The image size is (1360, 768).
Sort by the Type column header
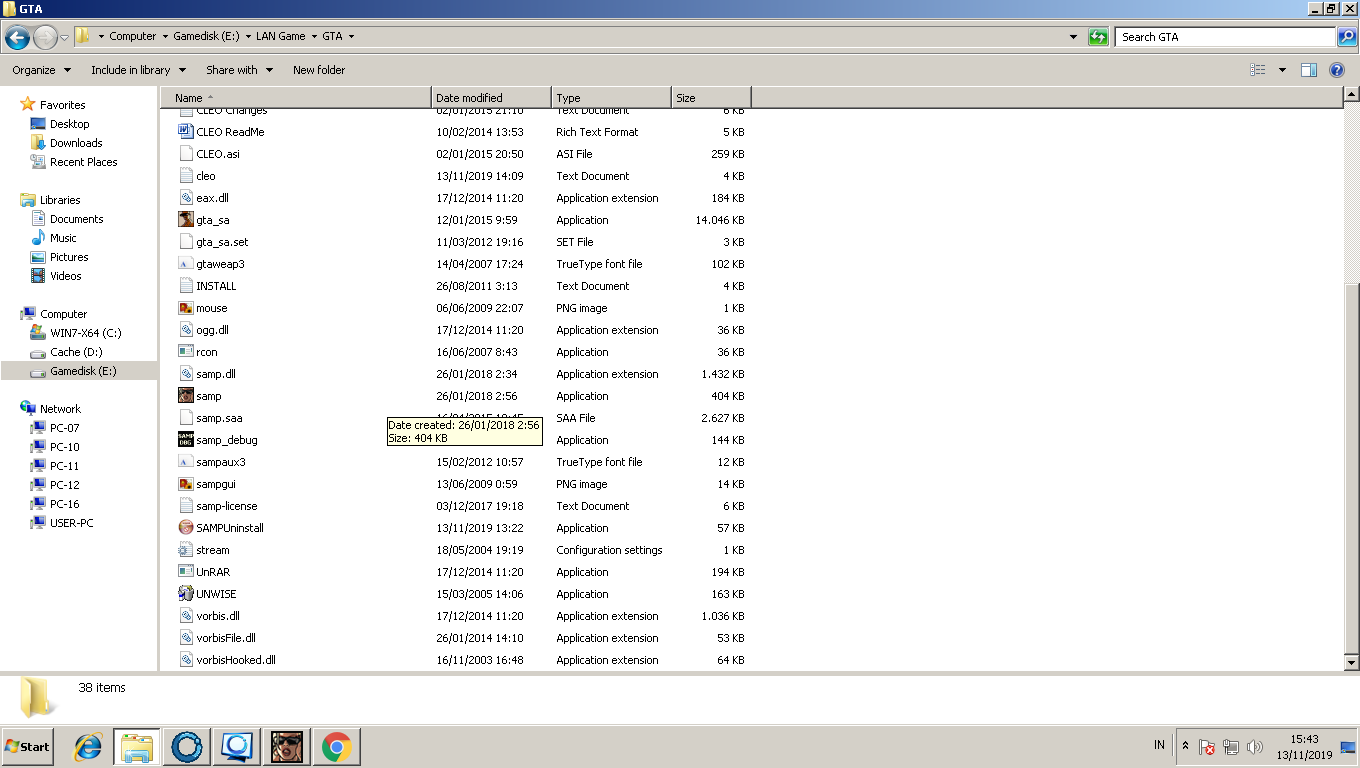coord(612,98)
